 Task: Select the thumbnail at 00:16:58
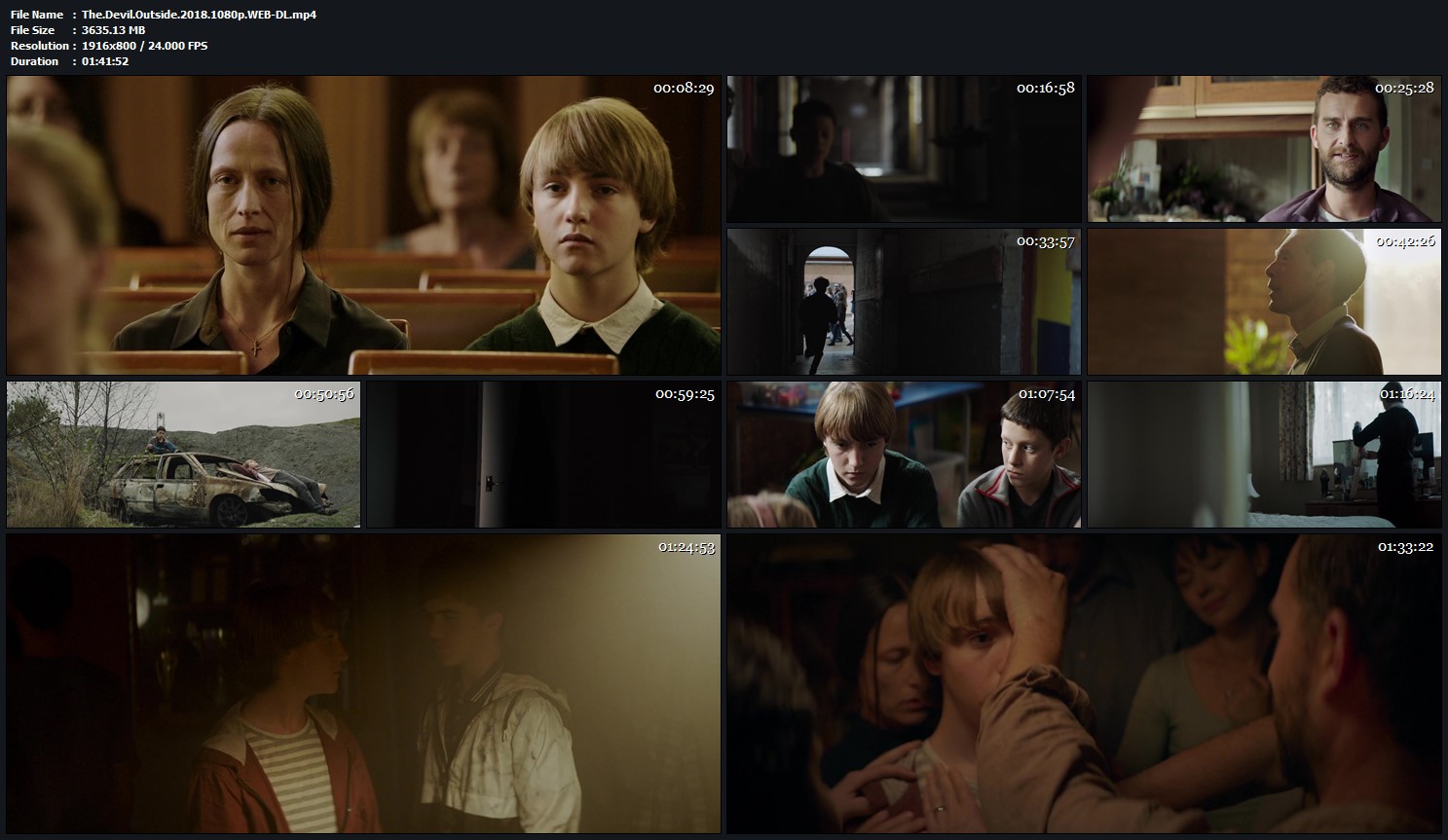point(904,149)
